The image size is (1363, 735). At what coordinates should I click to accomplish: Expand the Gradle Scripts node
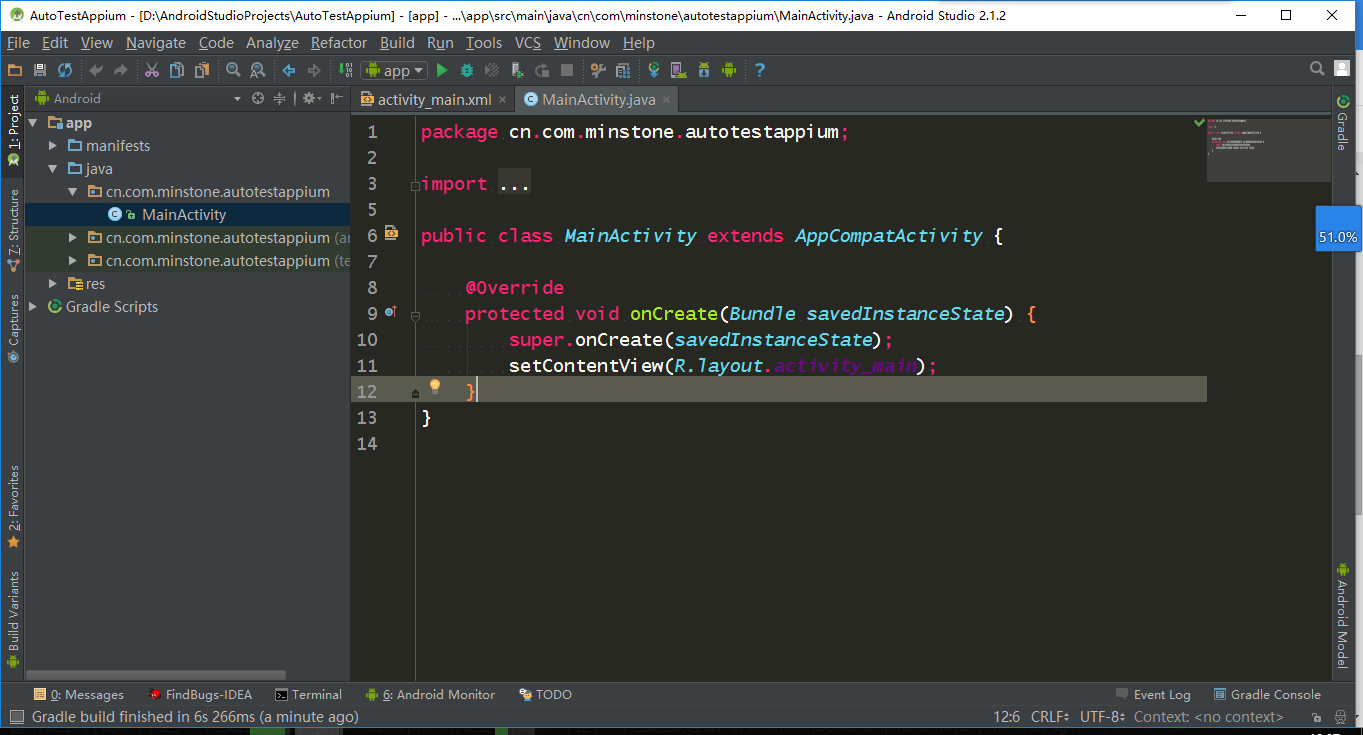[x=33, y=307]
